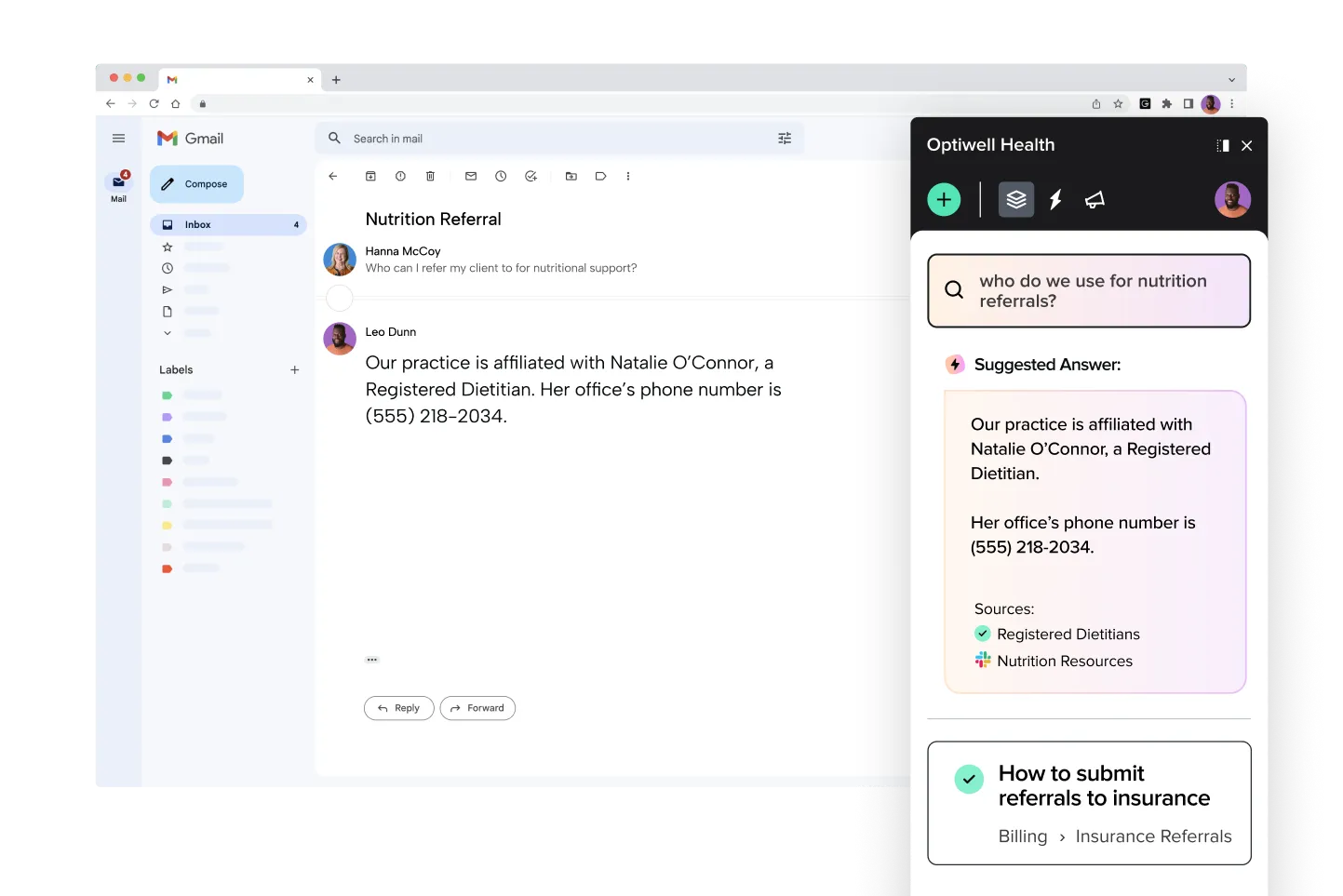Open the three-dot more options menu
Screen dimensions: 1343x896
tap(628, 176)
